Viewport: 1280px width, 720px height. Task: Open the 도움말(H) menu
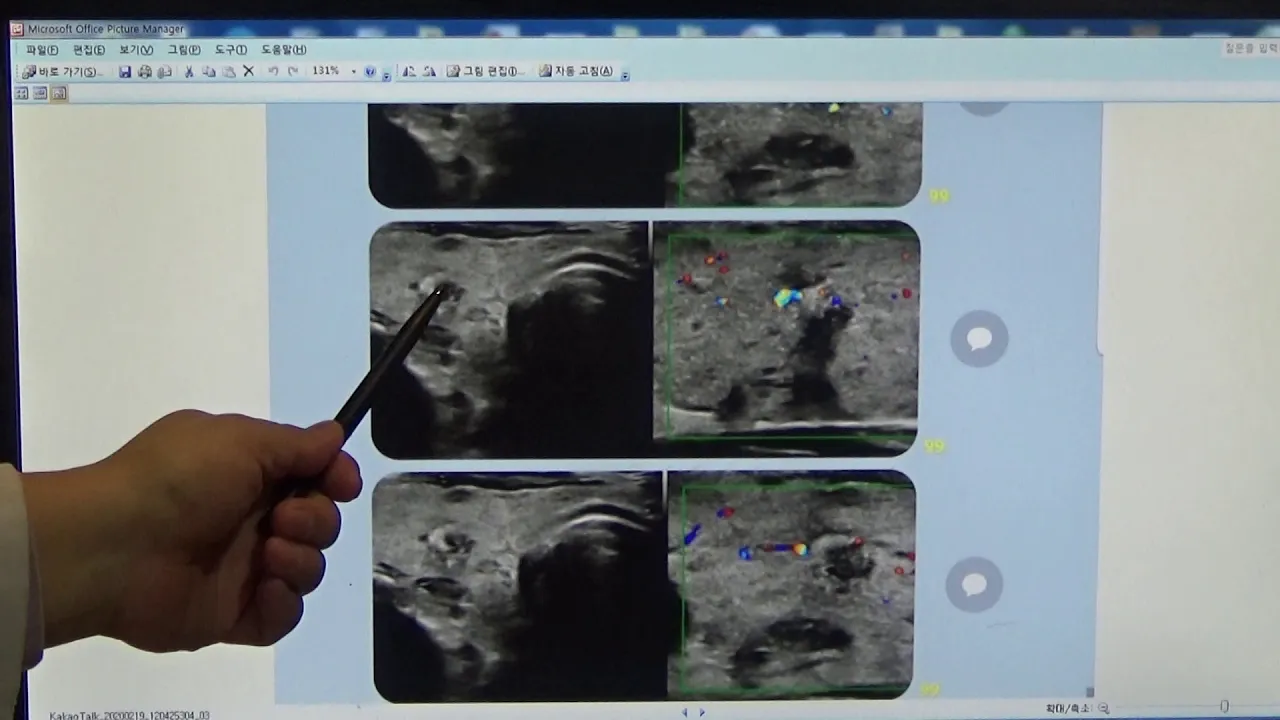point(284,50)
